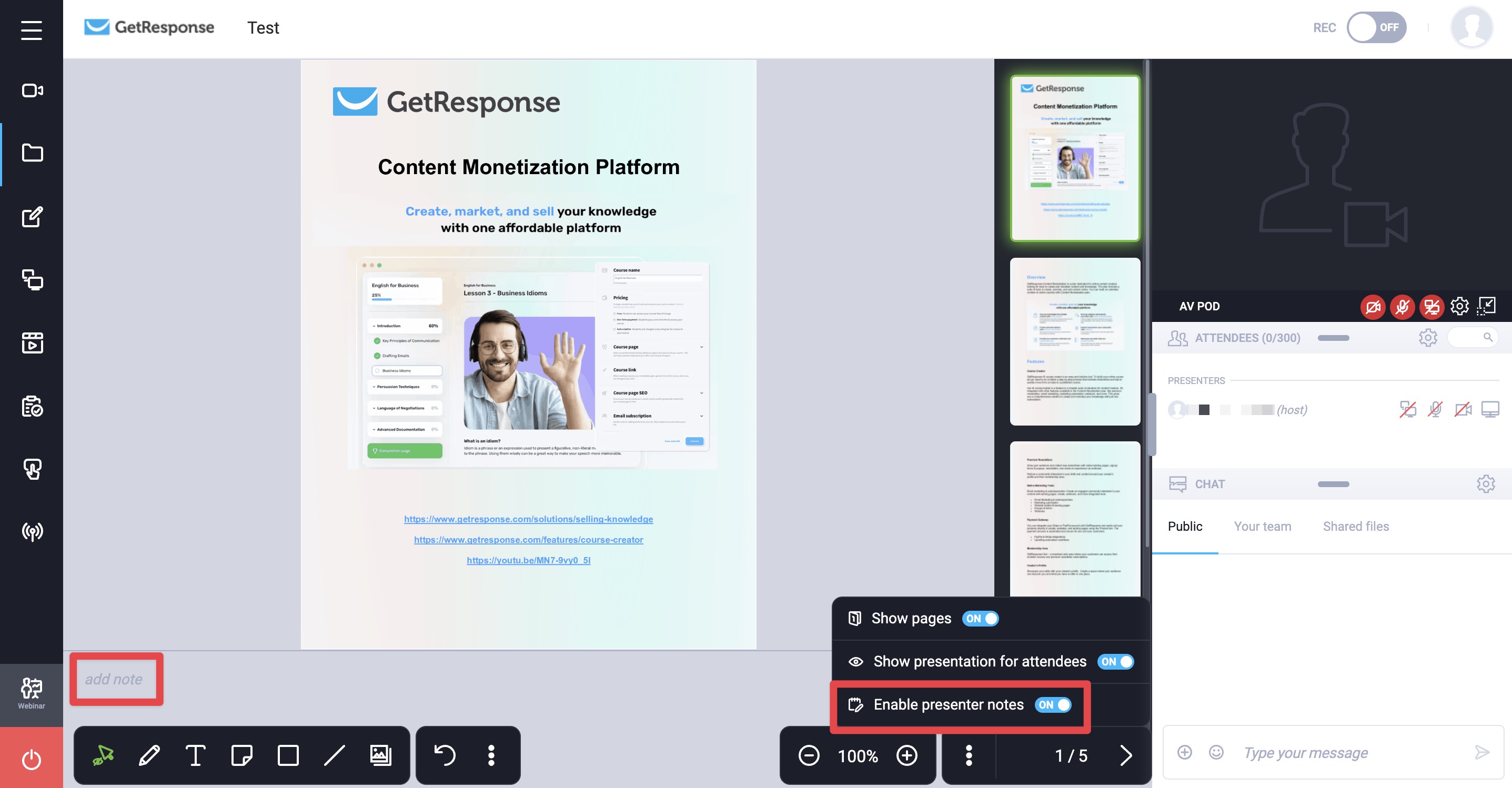1512x788 pixels.
Task: Select the insert image tool
Action: pos(380,755)
